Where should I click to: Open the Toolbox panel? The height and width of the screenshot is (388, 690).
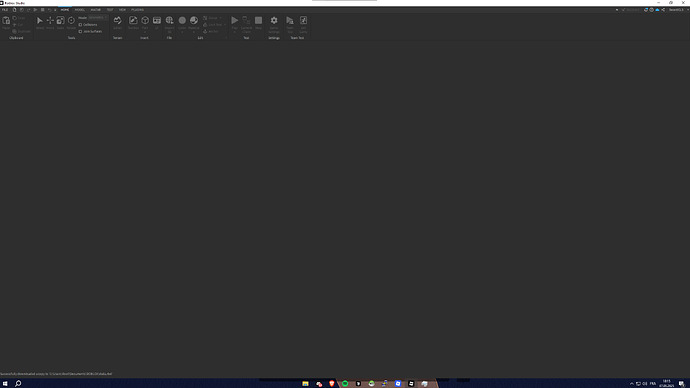tap(133, 22)
